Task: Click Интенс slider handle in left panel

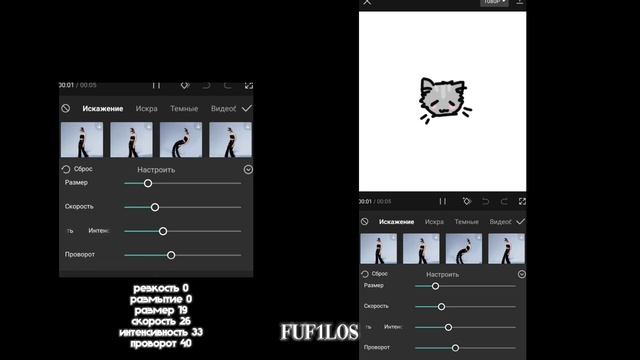Action: click(x=163, y=231)
